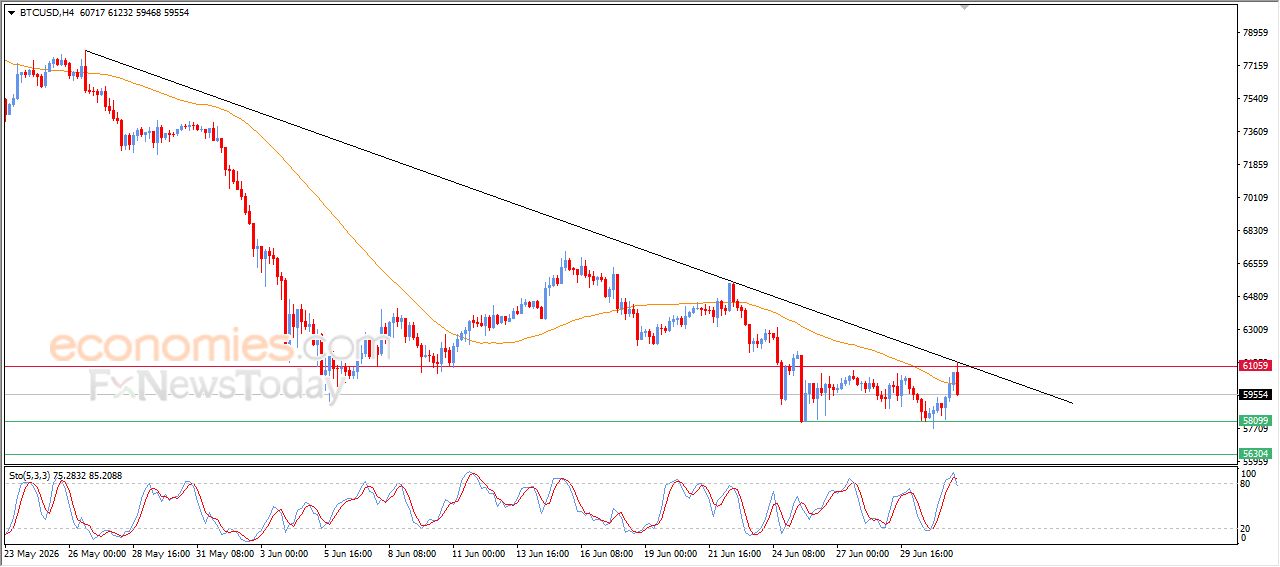This screenshot has width=1280, height=567.
Task: Select the green 56304 support price tag
Action: [1255, 454]
